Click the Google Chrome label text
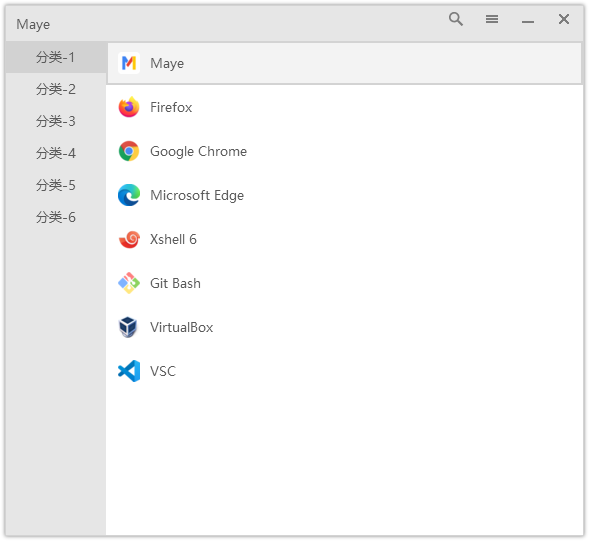Viewport: 589px width, 541px height. [x=198, y=151]
